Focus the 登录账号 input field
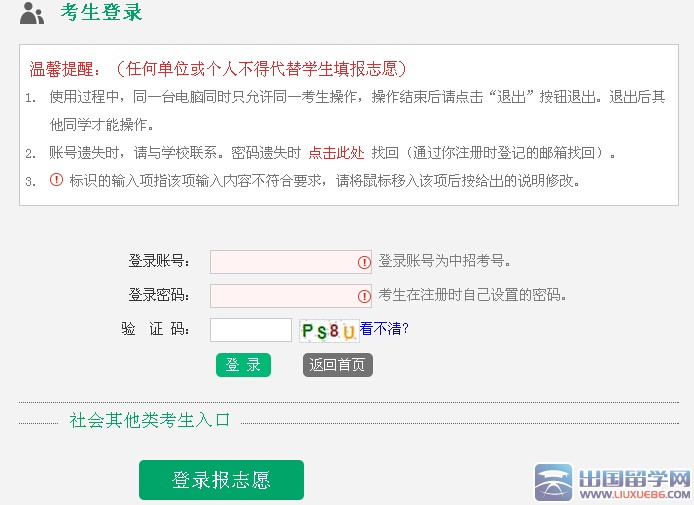Image resolution: width=694 pixels, height=505 pixels. (x=282, y=262)
